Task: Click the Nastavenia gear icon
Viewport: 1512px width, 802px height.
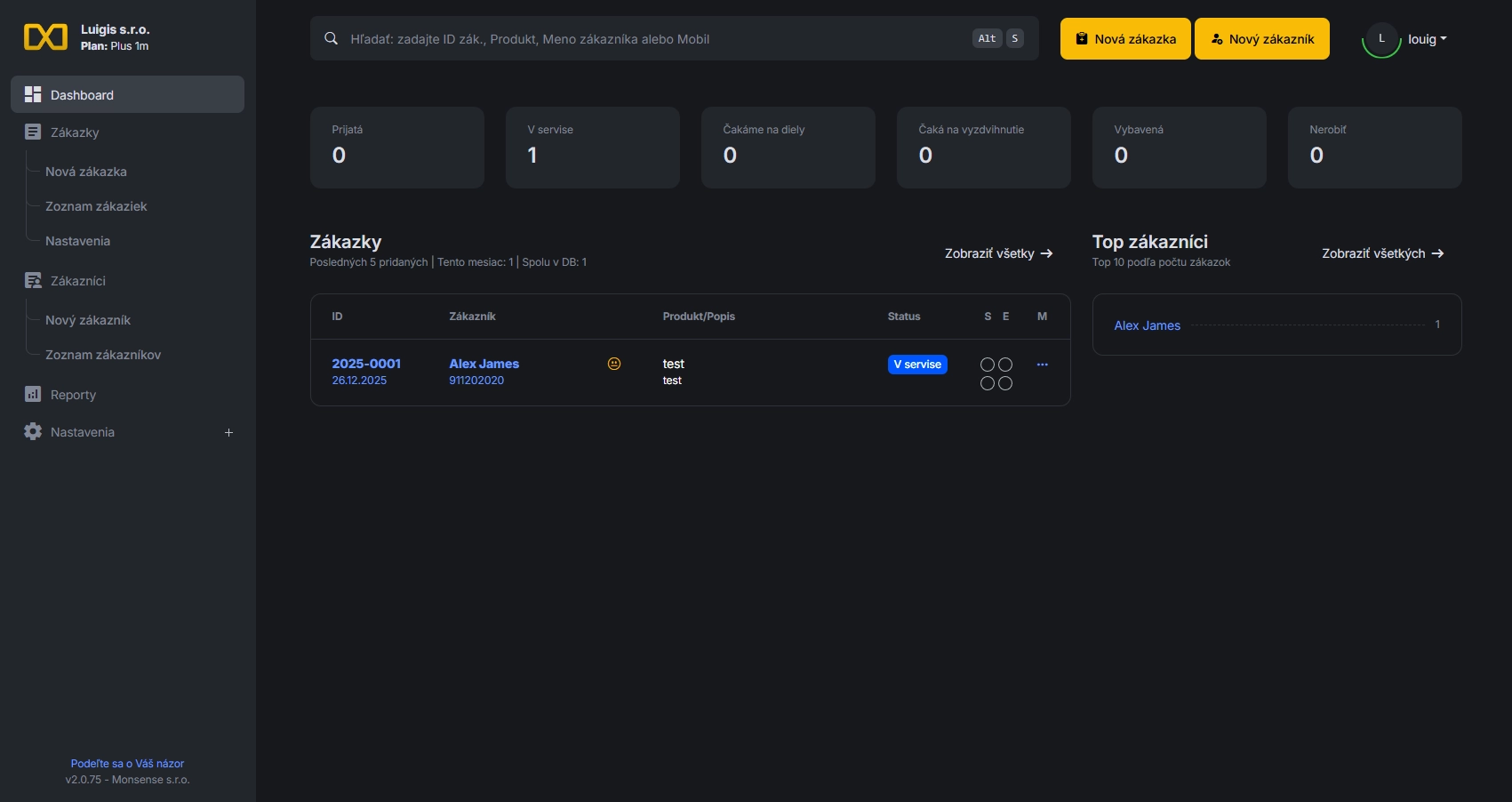Action: pyautogui.click(x=33, y=432)
